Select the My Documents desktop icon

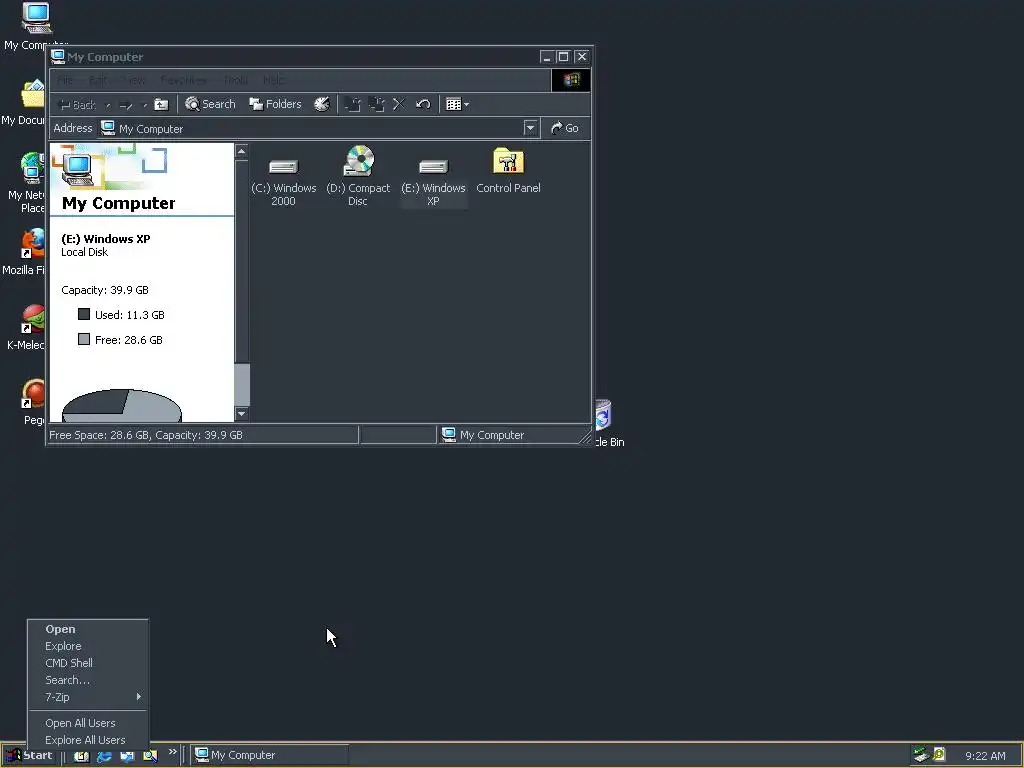(x=24, y=103)
